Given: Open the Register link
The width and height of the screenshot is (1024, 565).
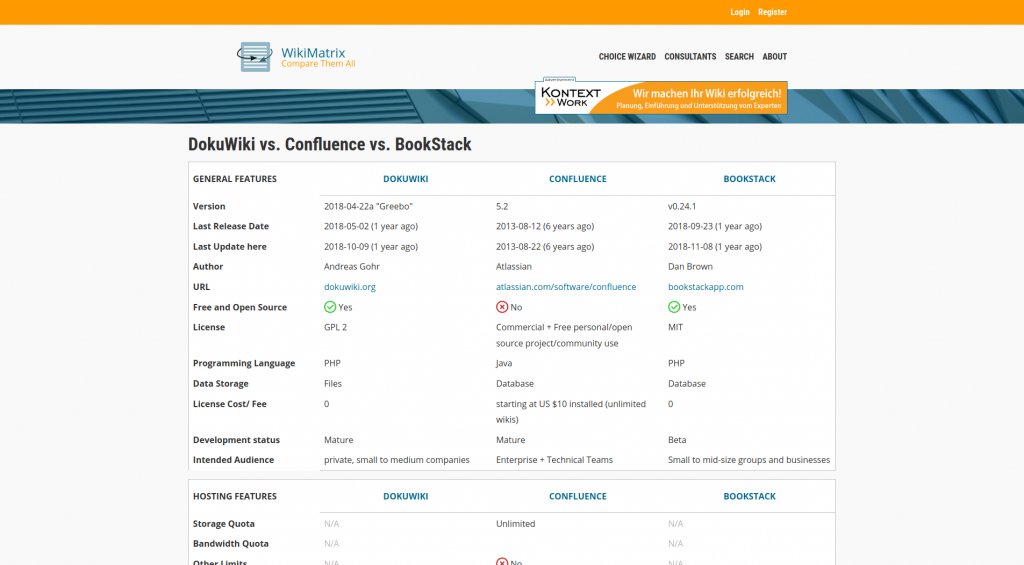Looking at the screenshot, I should (x=773, y=12).
